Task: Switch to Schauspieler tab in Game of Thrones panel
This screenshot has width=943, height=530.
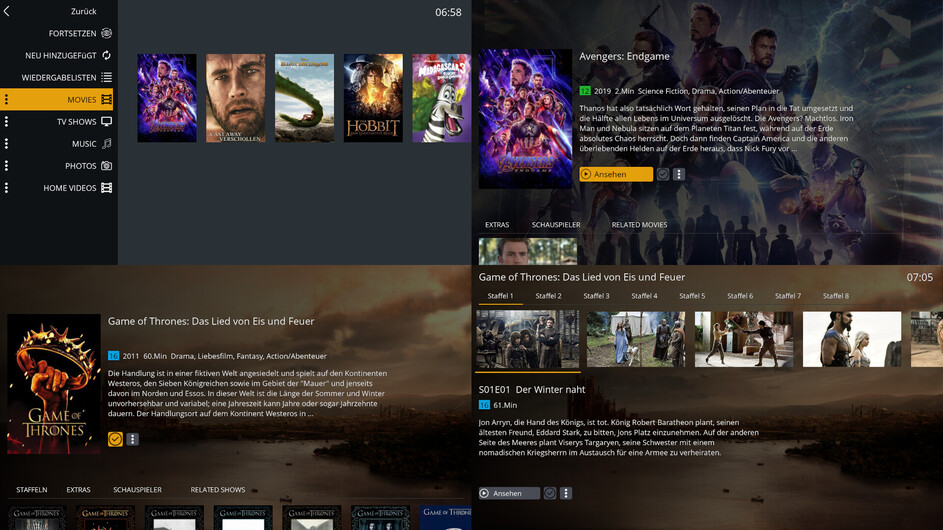Action: [137, 490]
